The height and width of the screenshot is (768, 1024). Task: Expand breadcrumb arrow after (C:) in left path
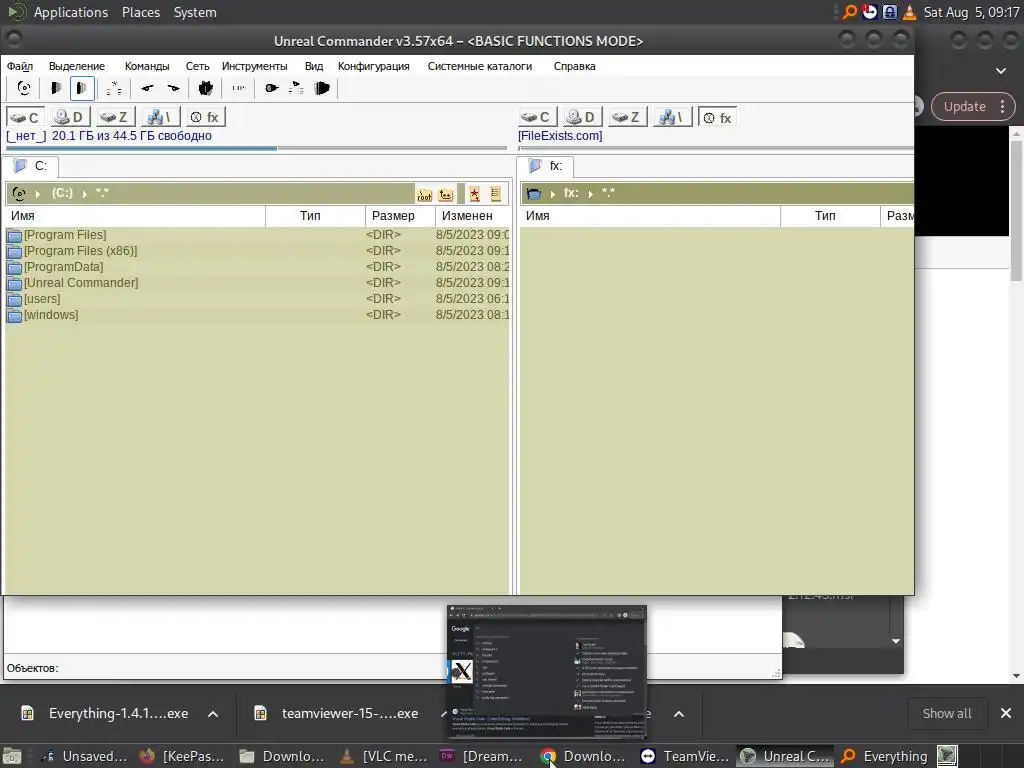pyautogui.click(x=84, y=194)
